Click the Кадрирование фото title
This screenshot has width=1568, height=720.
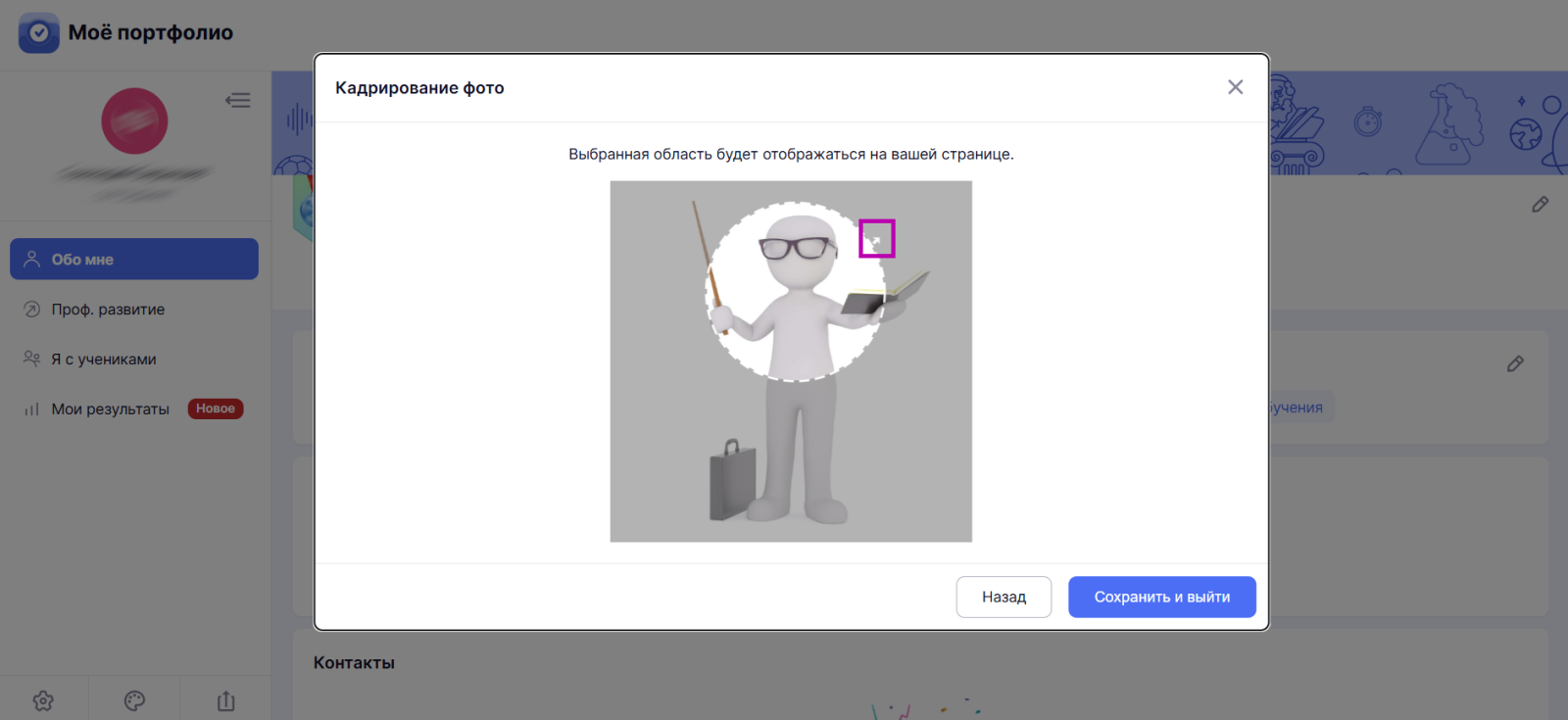[x=419, y=87]
